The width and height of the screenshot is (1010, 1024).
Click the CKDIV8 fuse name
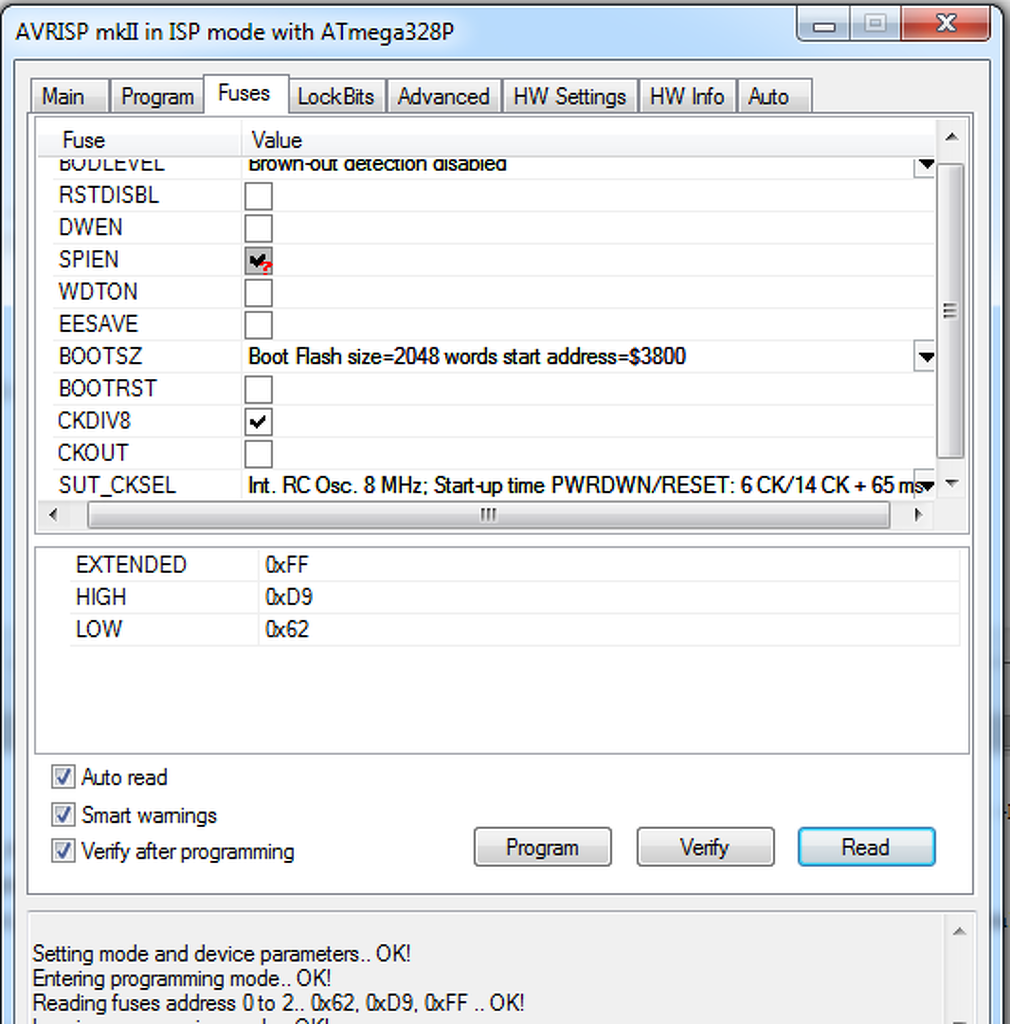click(x=95, y=421)
